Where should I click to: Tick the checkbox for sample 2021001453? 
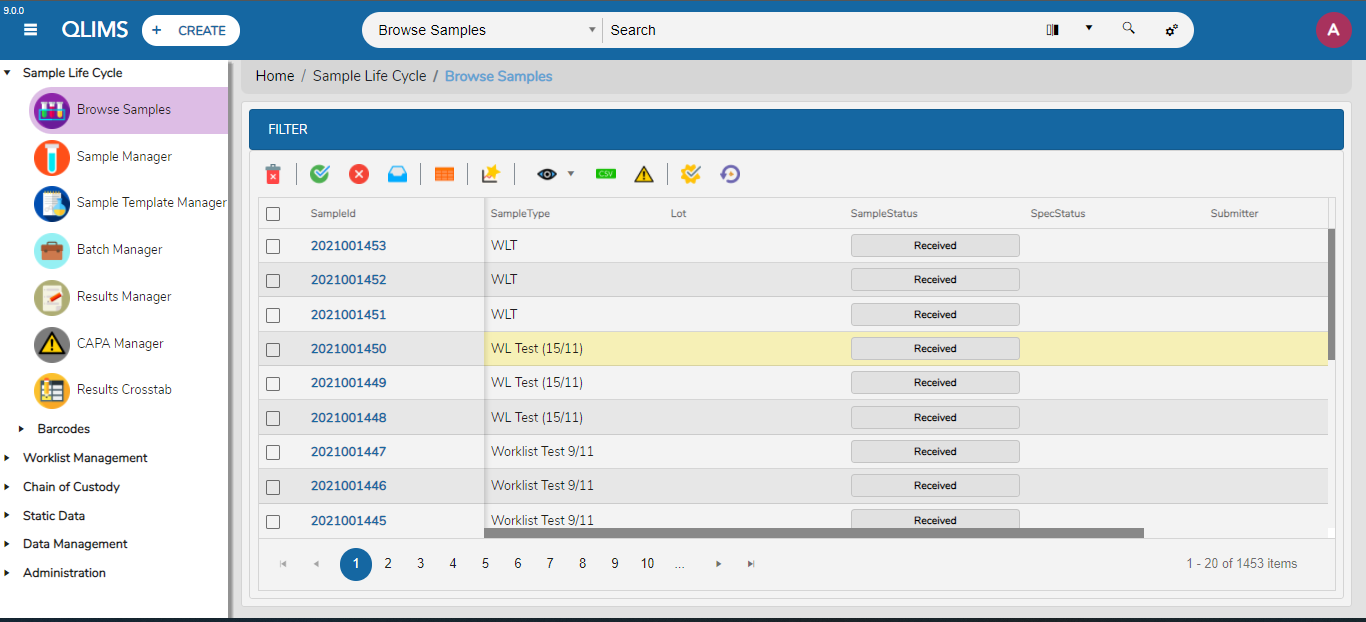[273, 246]
